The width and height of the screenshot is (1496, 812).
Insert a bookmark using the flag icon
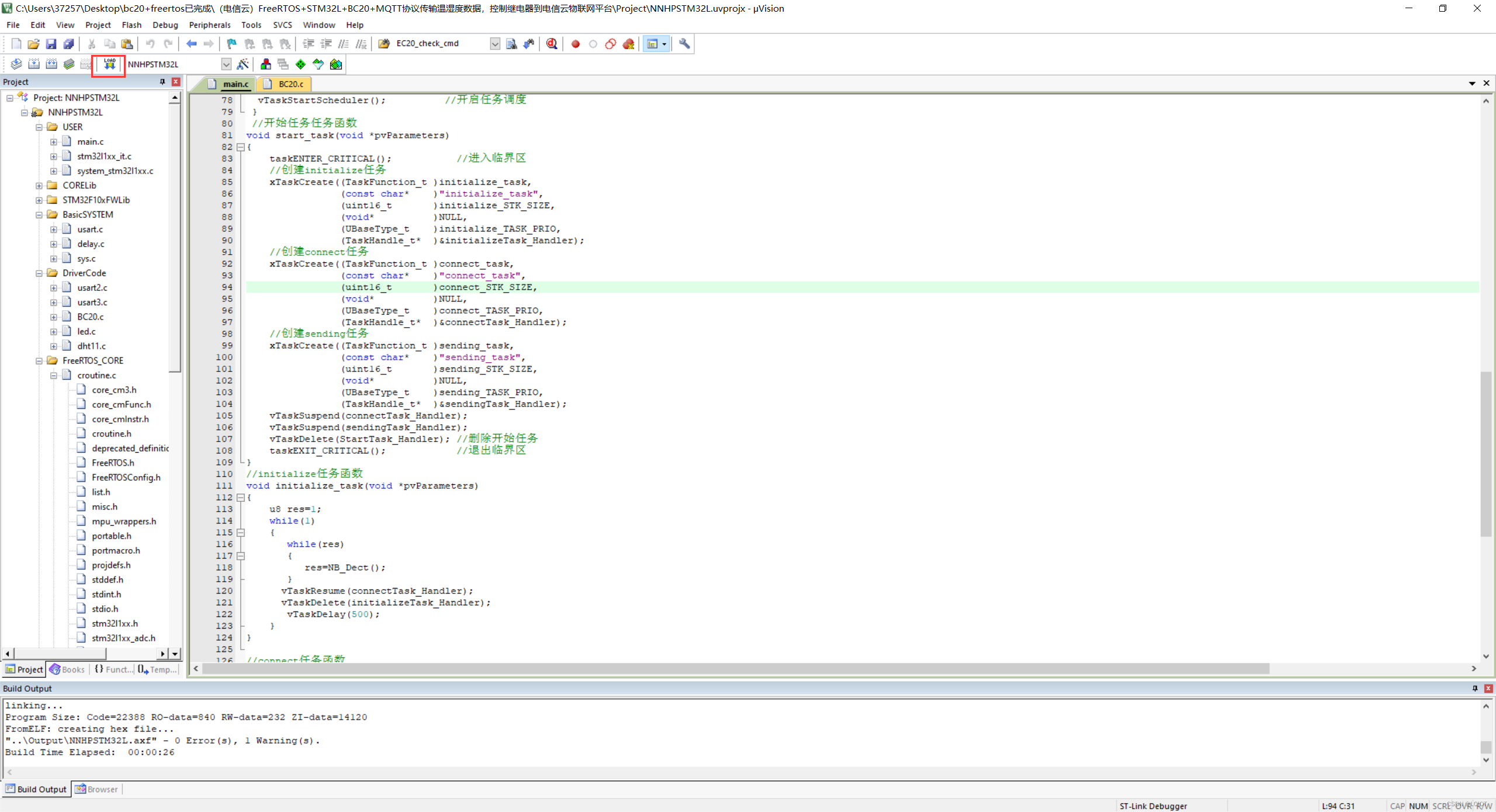pos(232,44)
